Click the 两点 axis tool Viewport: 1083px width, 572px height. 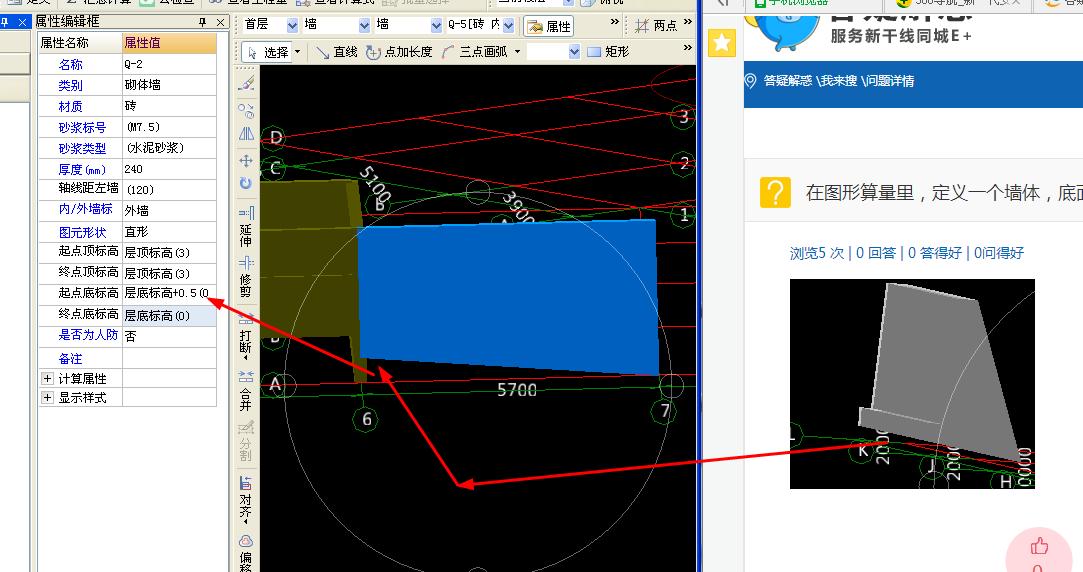pos(656,26)
